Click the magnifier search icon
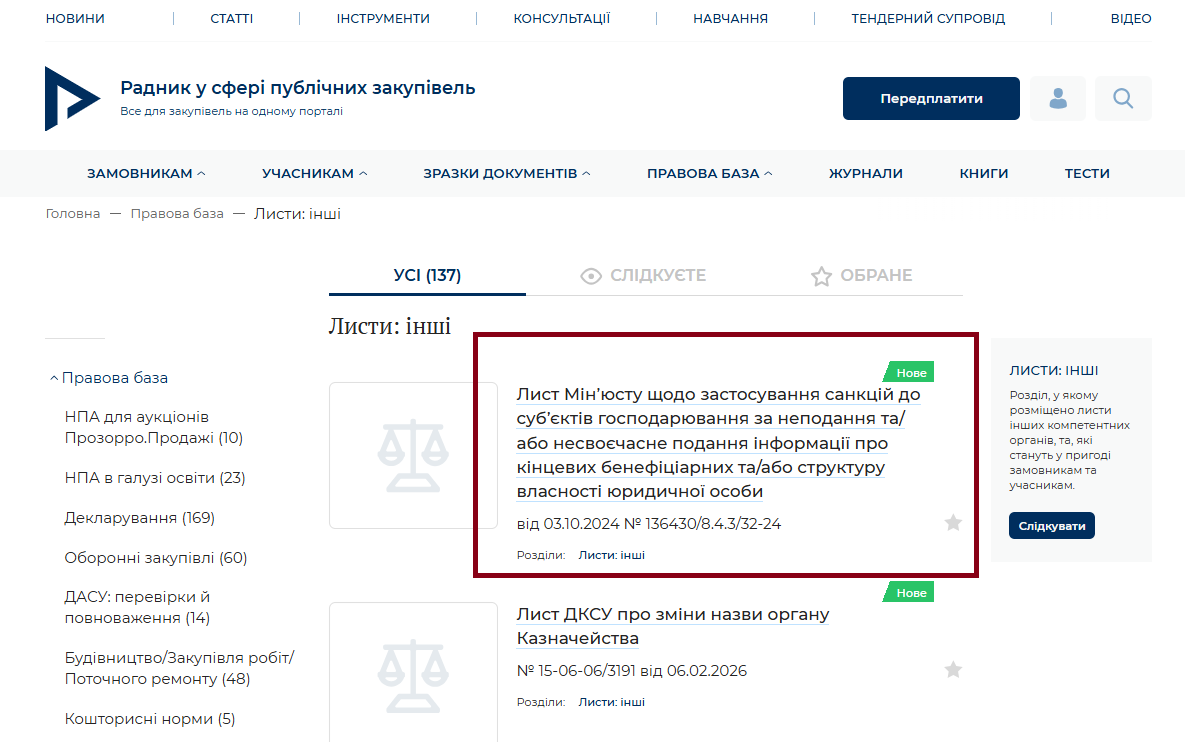The height and width of the screenshot is (742, 1185). pyautogui.click(x=1123, y=99)
